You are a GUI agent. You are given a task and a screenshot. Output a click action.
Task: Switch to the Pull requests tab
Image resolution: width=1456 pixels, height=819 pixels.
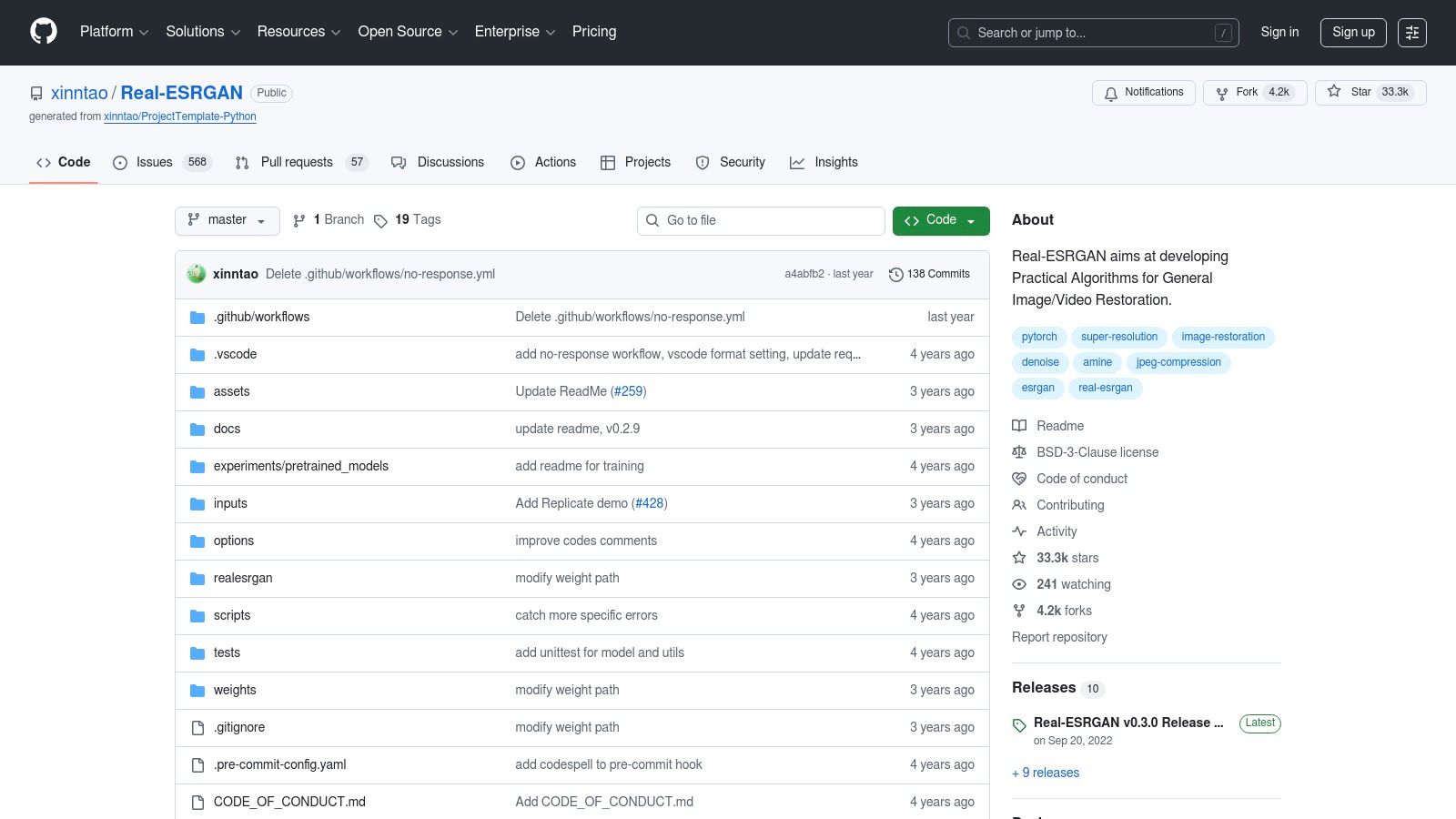(297, 162)
